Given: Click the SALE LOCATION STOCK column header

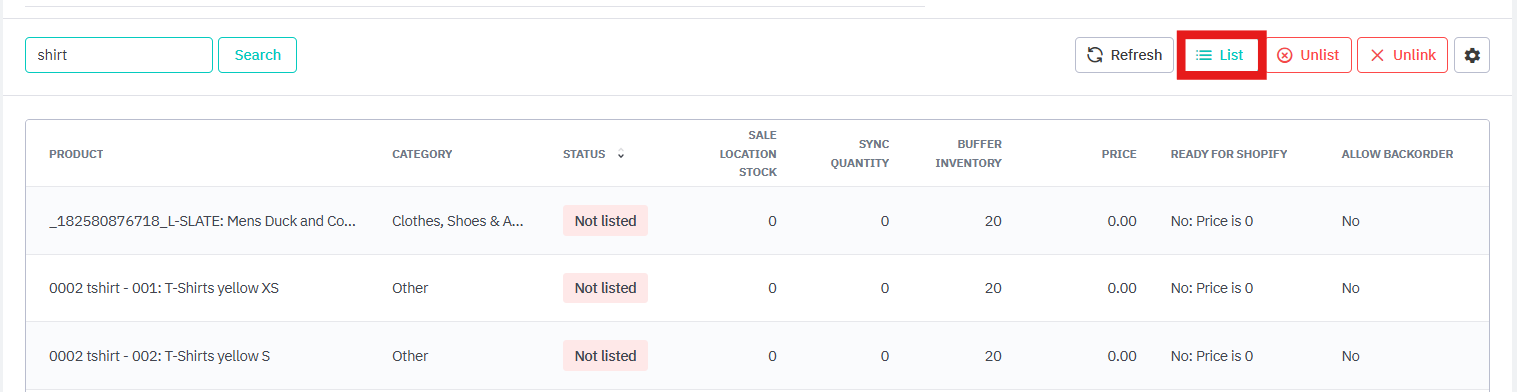Looking at the screenshot, I should (x=749, y=153).
